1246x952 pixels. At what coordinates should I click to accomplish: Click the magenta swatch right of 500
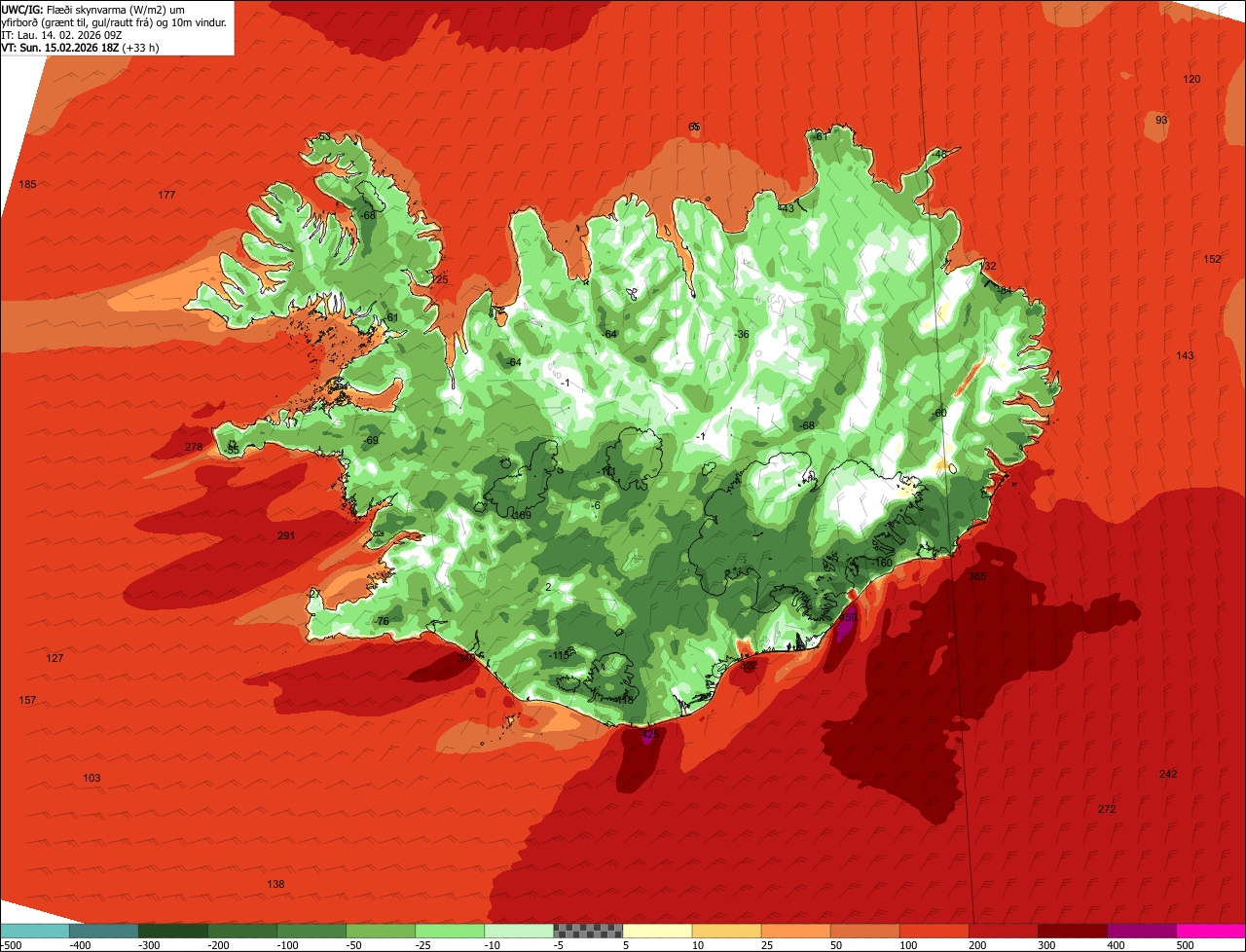pos(1211,931)
